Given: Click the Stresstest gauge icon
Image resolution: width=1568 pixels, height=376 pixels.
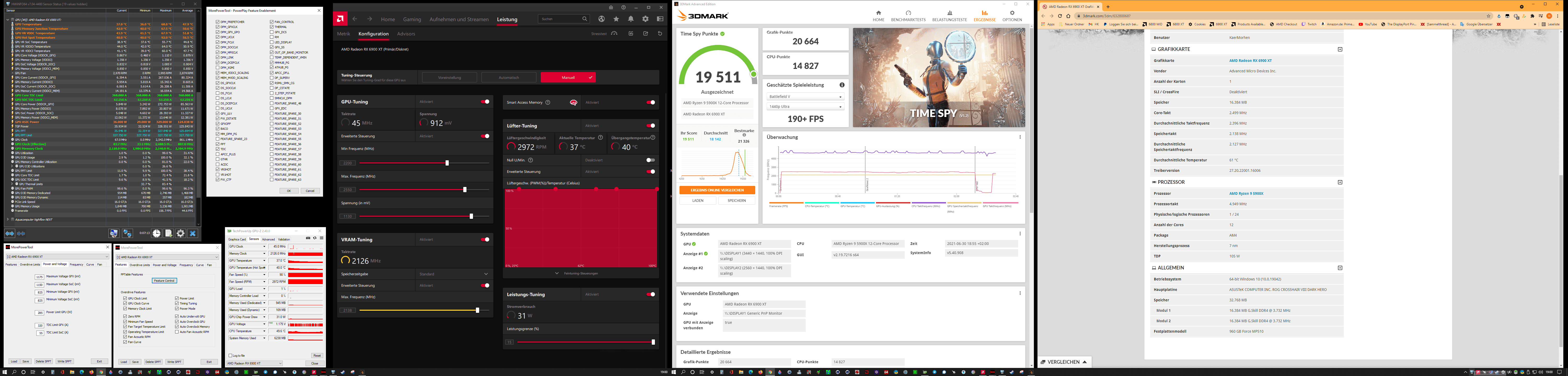Looking at the screenshot, I should coord(614,33).
